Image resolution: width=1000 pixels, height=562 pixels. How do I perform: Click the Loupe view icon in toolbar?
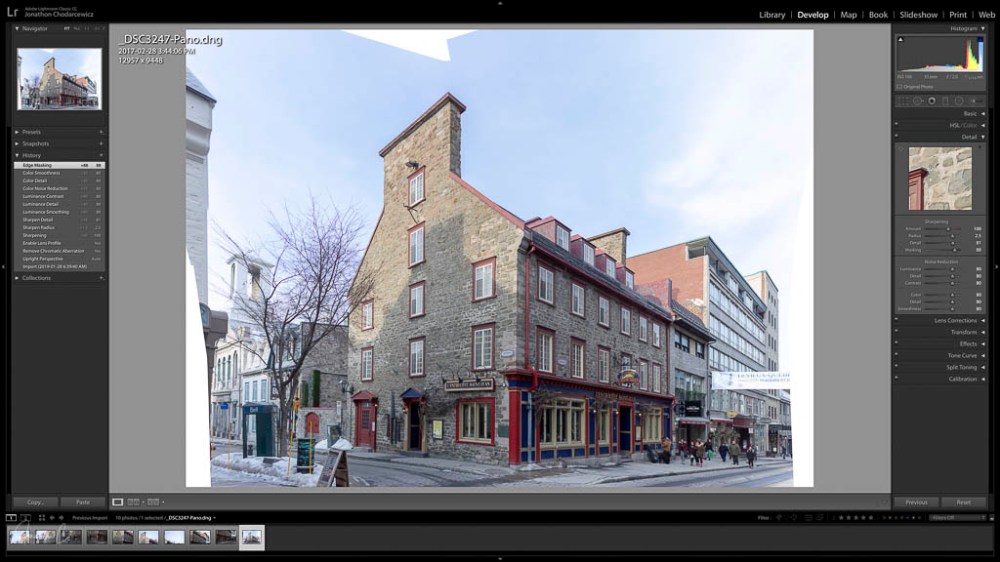118,502
